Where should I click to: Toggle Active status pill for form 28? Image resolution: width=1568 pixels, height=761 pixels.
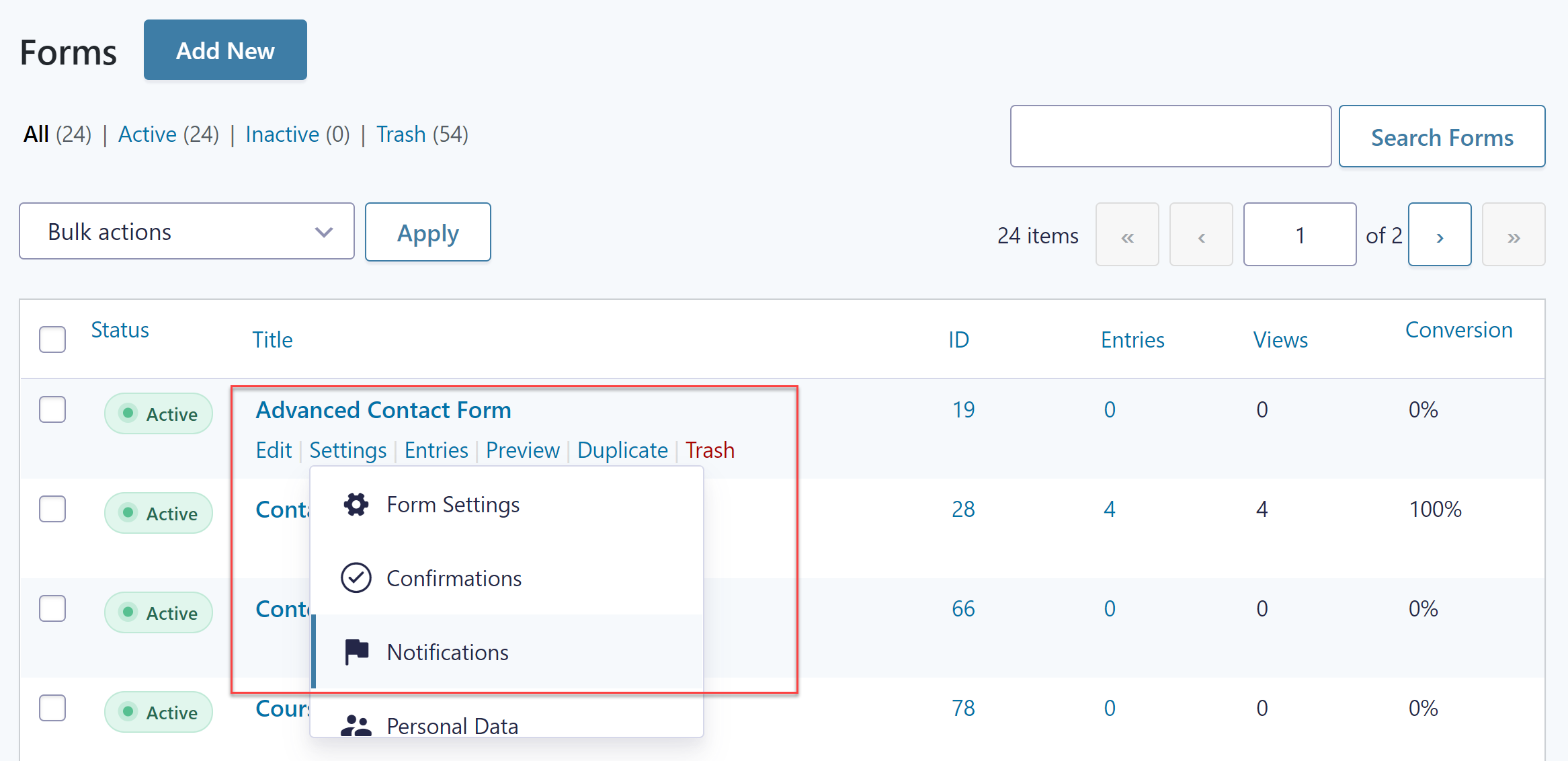pos(159,513)
